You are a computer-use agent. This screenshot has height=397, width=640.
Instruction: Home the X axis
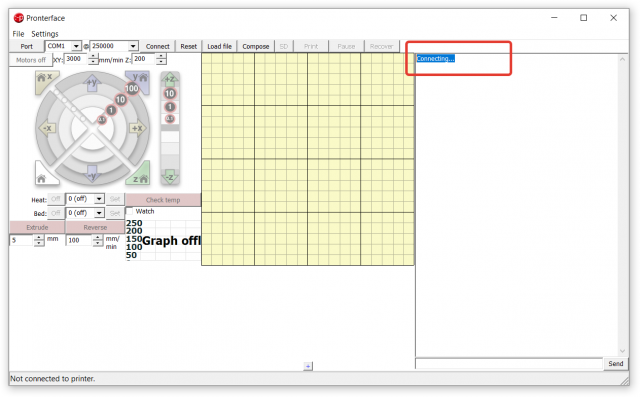tap(44, 80)
